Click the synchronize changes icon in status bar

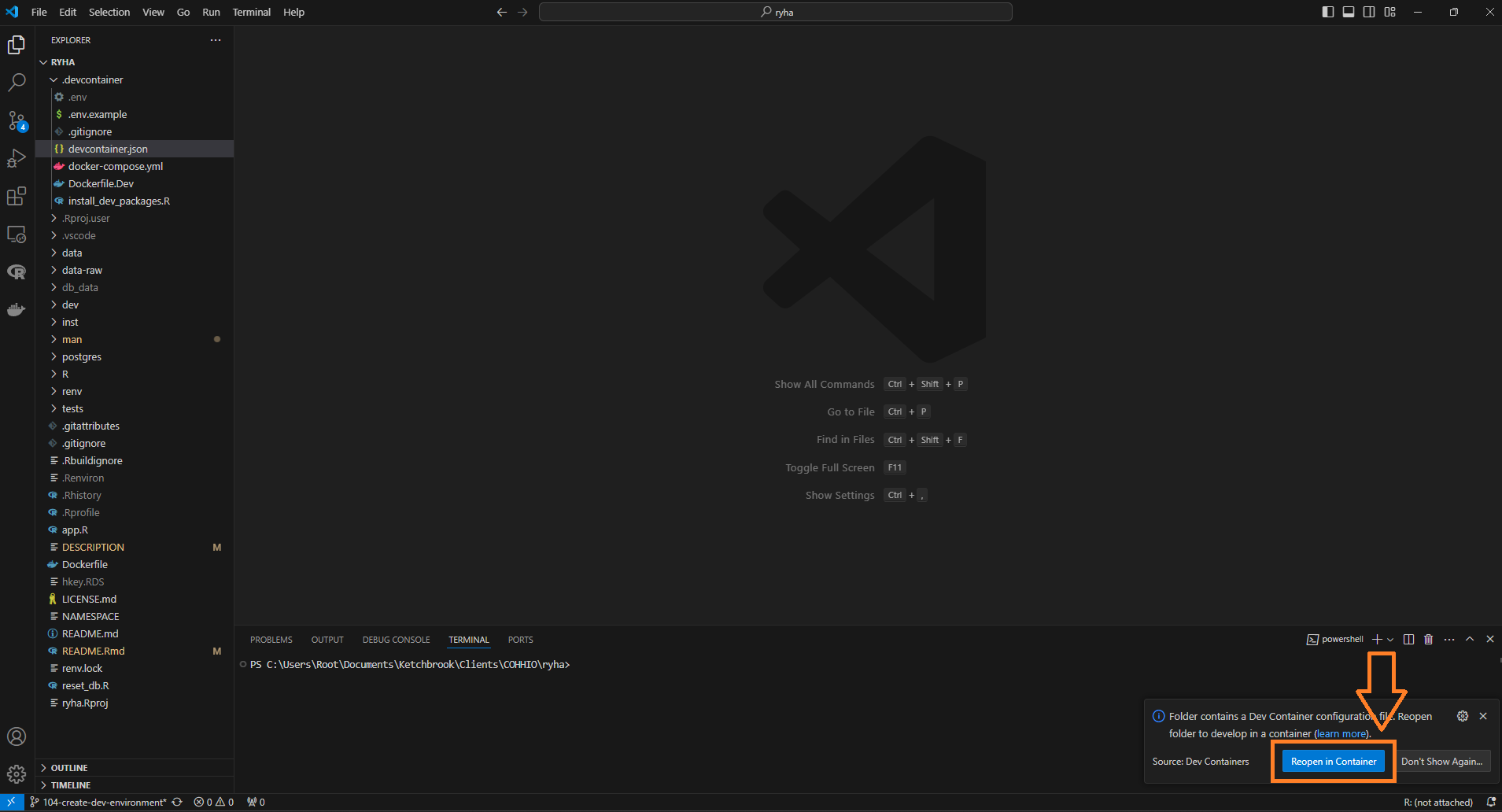177,802
